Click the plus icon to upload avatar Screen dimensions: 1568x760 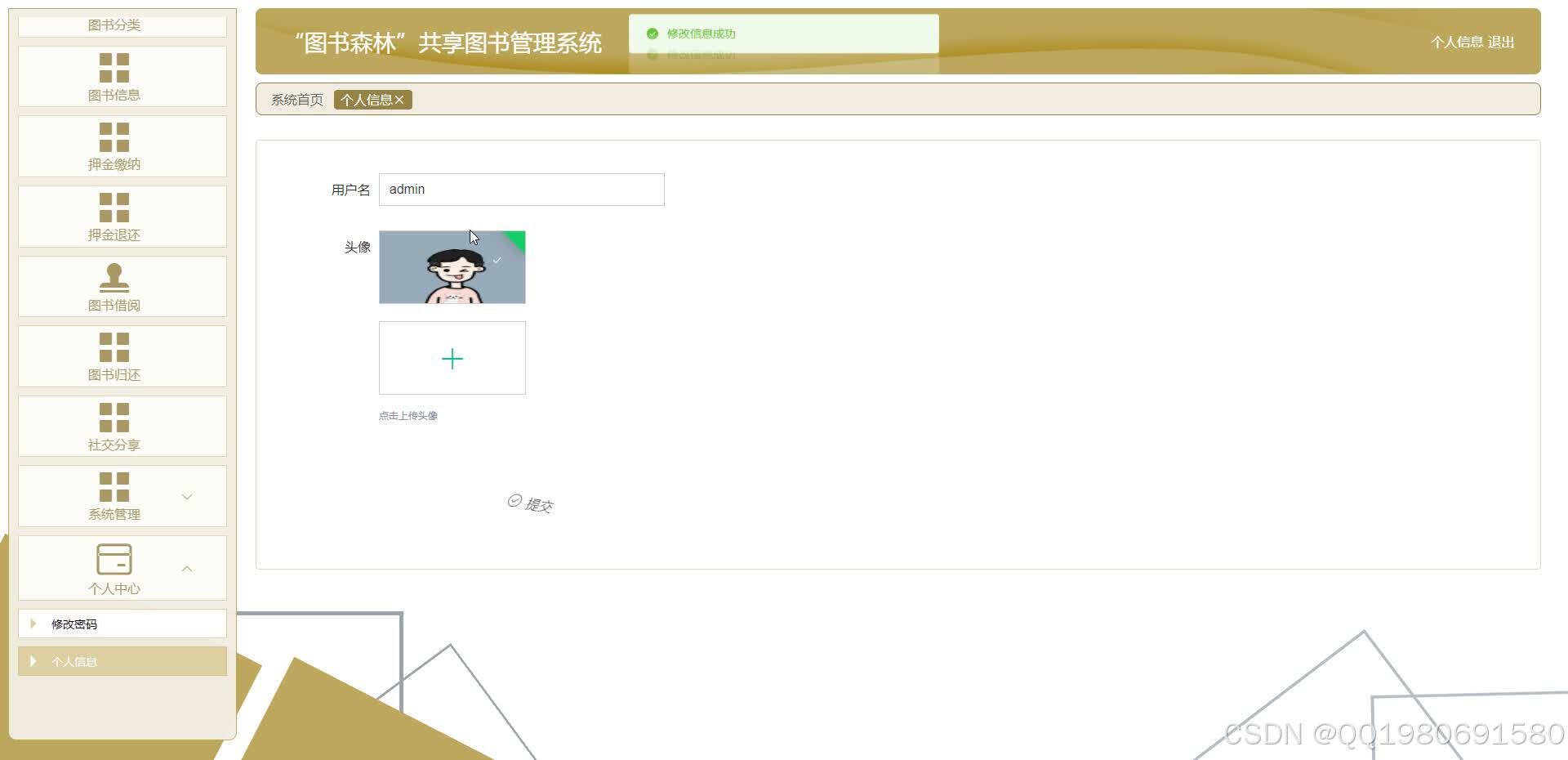tap(452, 358)
